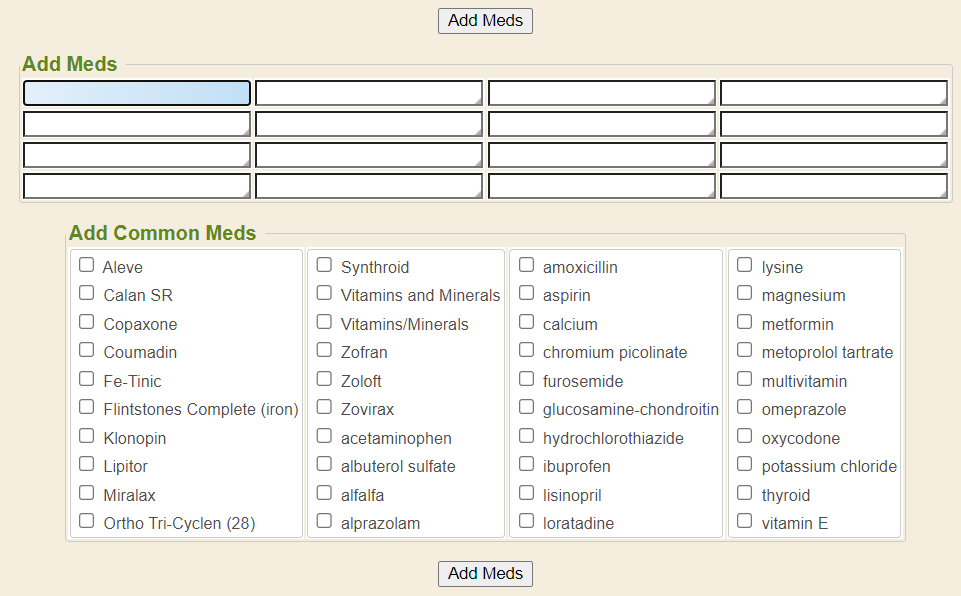Focus the bottom-left Add Meds text field
This screenshot has width=961, height=596.
136,186
